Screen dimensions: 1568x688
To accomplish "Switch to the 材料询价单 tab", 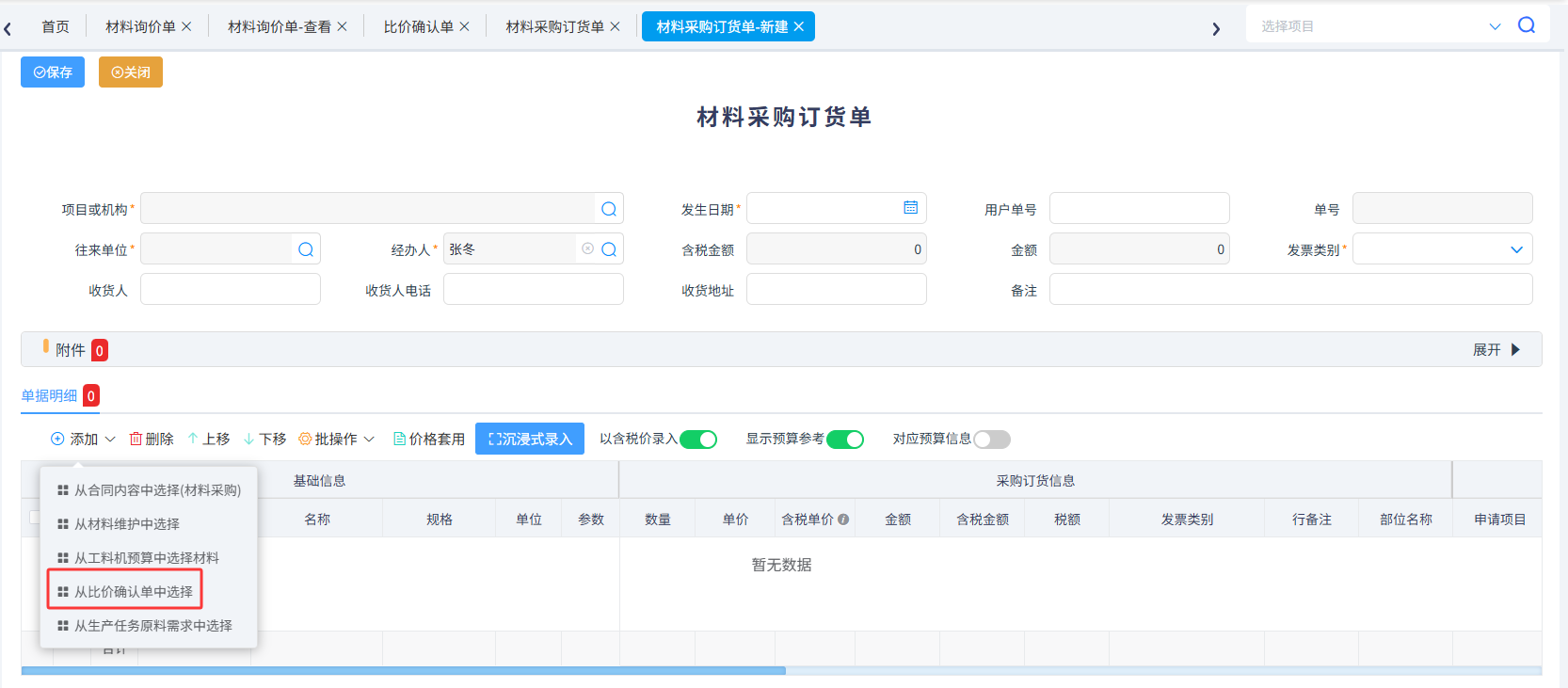I will coord(140,26).
